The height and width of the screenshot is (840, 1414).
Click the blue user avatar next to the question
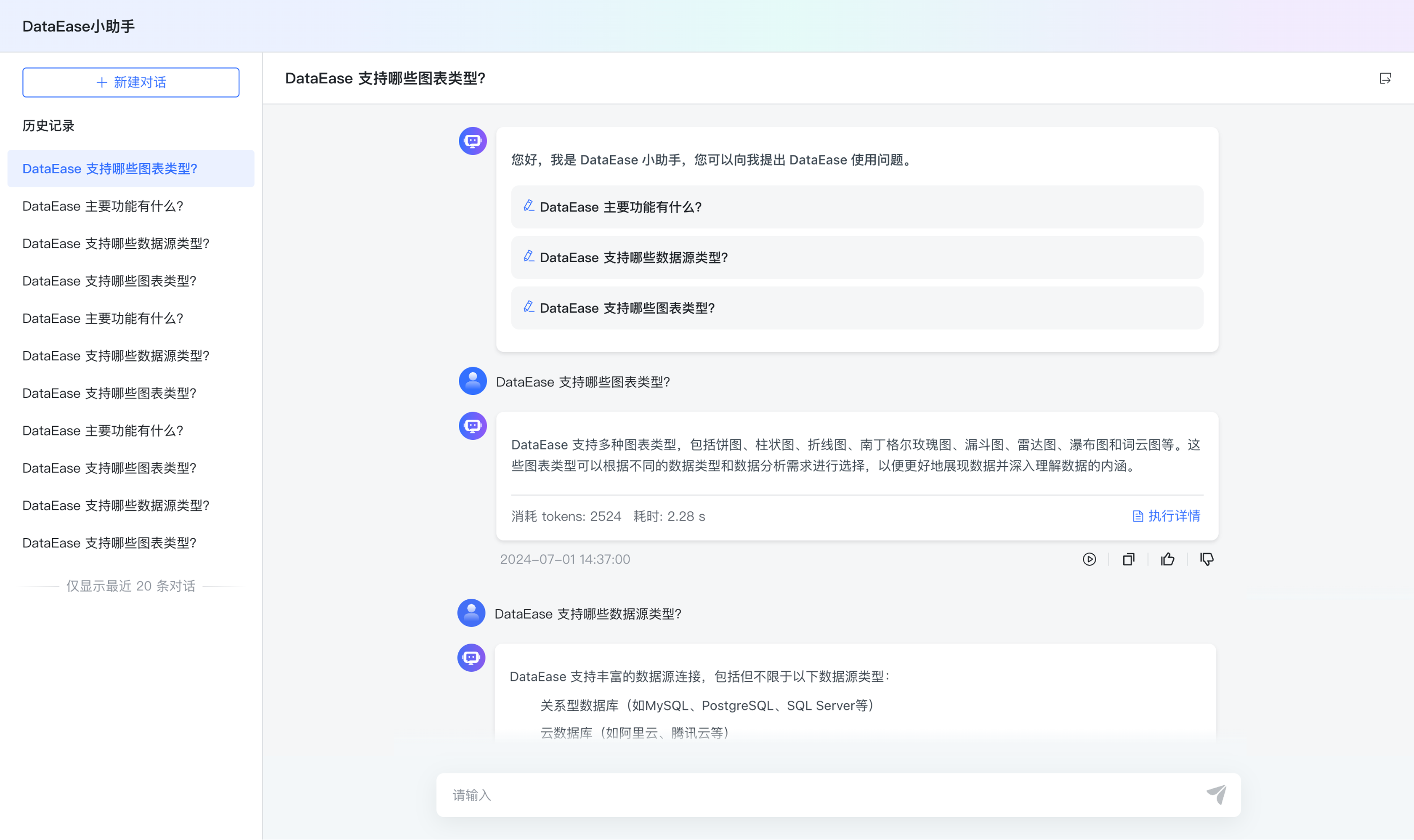point(472,381)
